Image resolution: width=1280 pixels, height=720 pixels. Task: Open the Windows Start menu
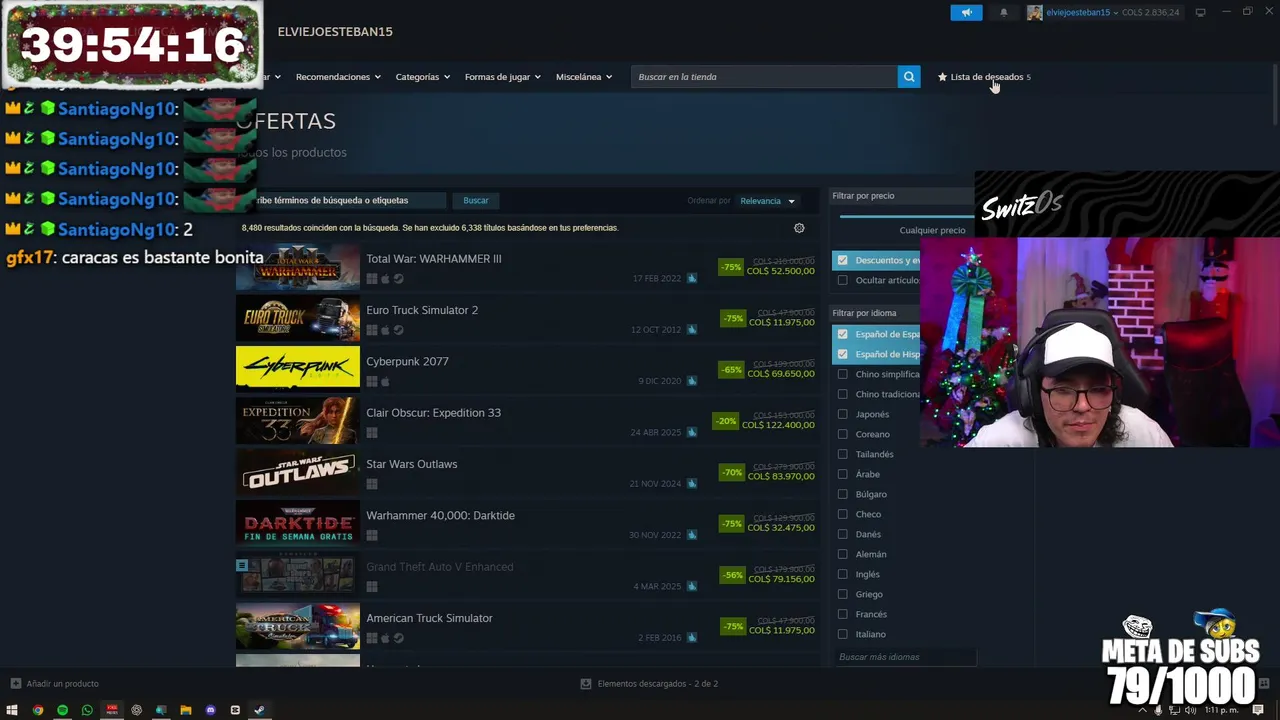point(12,710)
